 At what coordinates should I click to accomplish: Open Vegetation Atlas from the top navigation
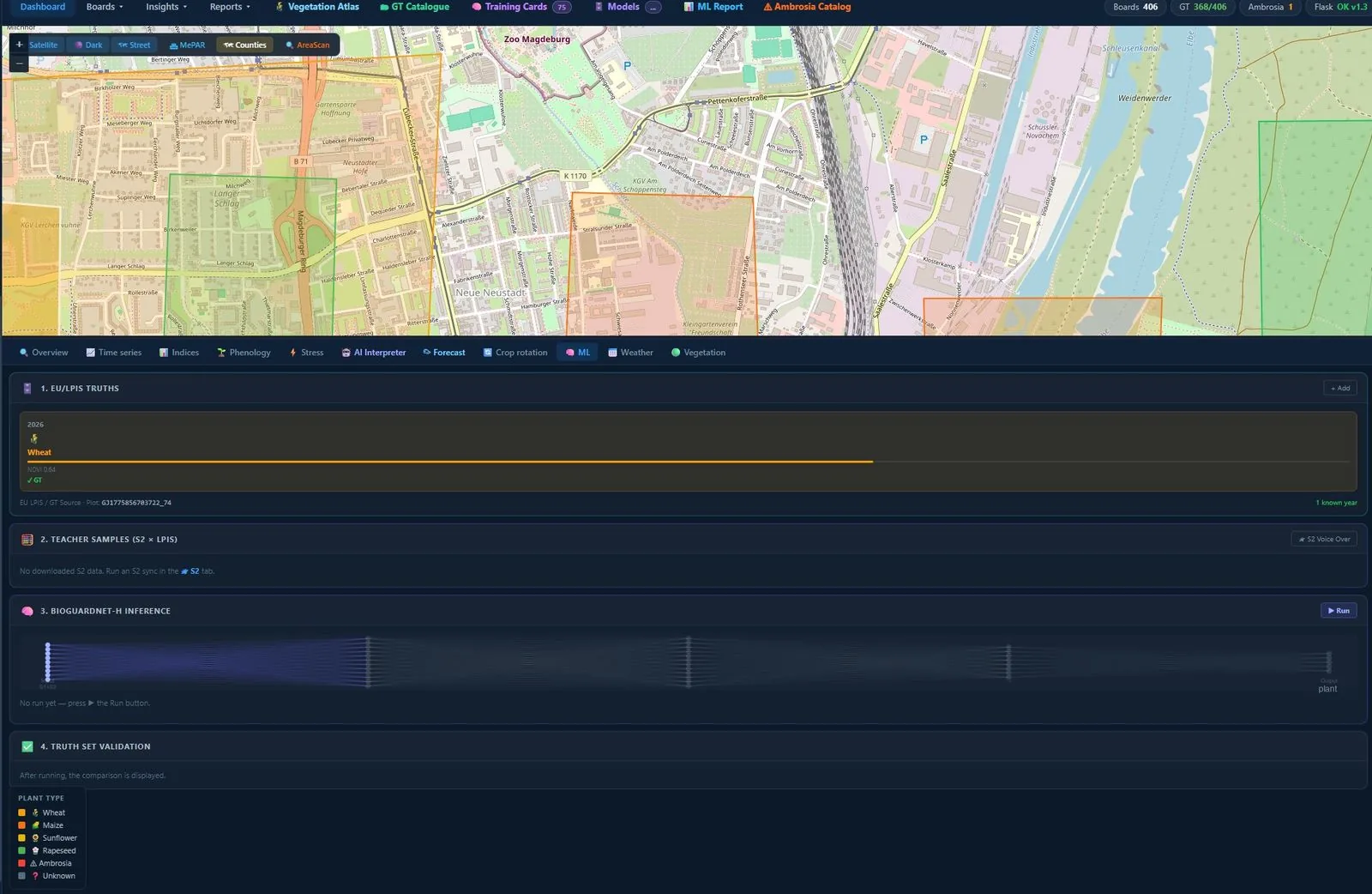[317, 7]
